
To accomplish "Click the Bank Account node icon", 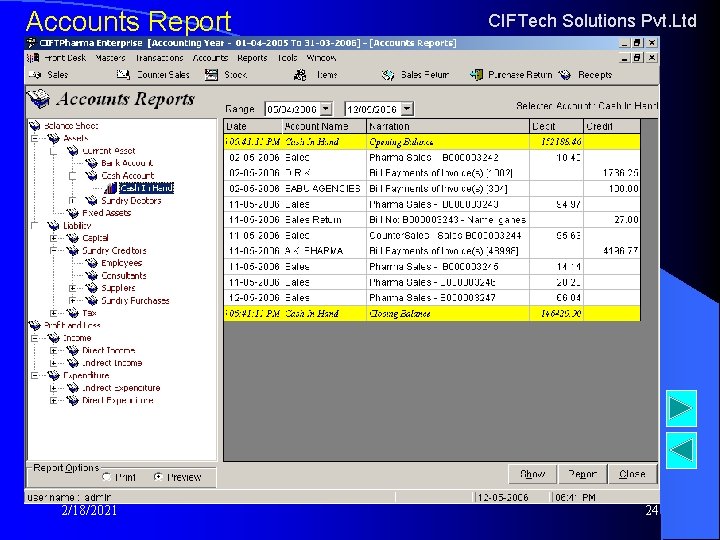I will click(x=92, y=163).
